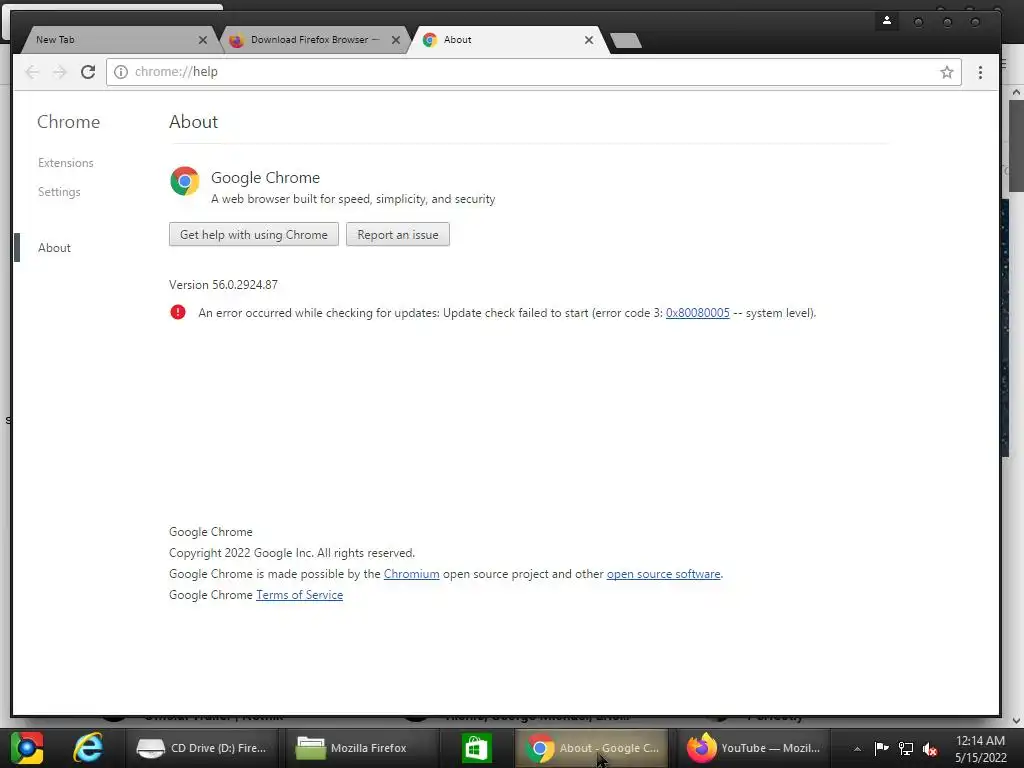Open the Chrome user profile icon
The width and height of the screenshot is (1024, 768).
point(886,21)
